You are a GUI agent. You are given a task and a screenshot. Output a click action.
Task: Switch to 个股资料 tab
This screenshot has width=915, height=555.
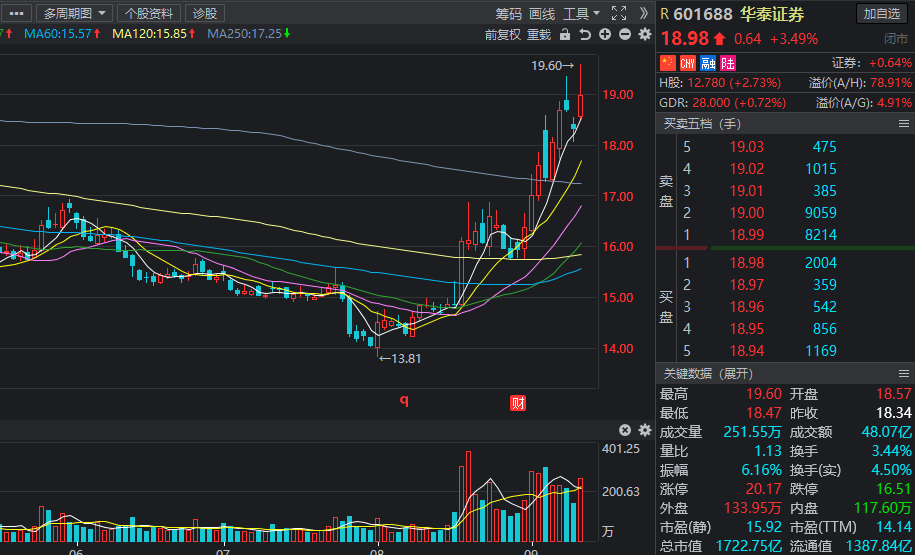(x=149, y=13)
